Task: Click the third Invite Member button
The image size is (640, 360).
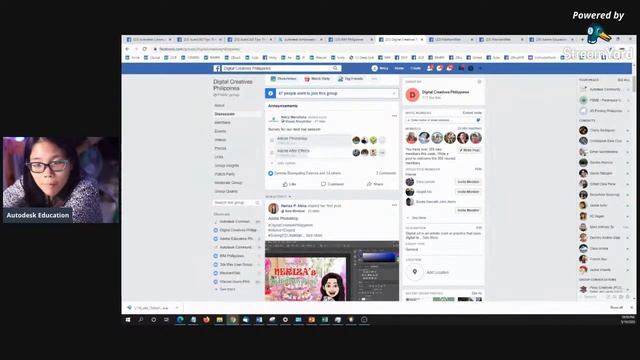Action: 468,210
